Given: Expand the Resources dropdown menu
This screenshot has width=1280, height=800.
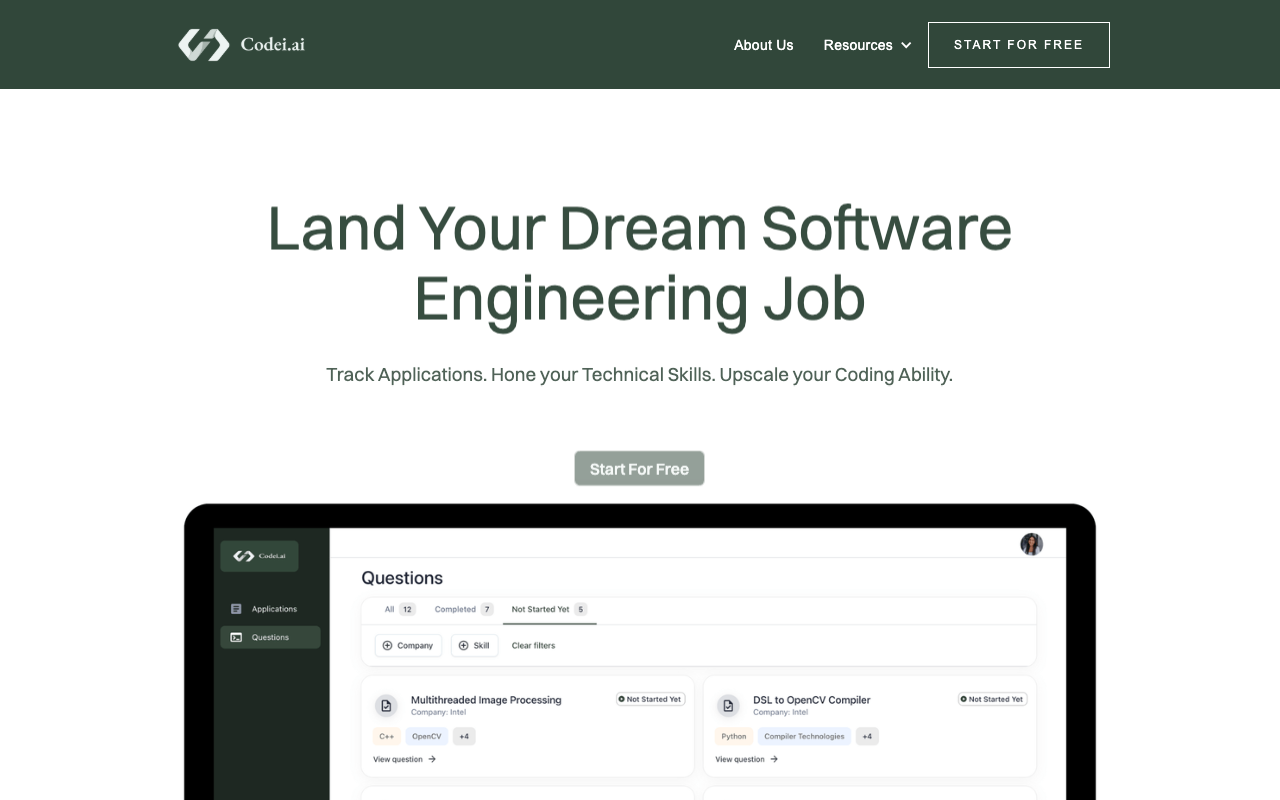Looking at the screenshot, I should click(867, 45).
